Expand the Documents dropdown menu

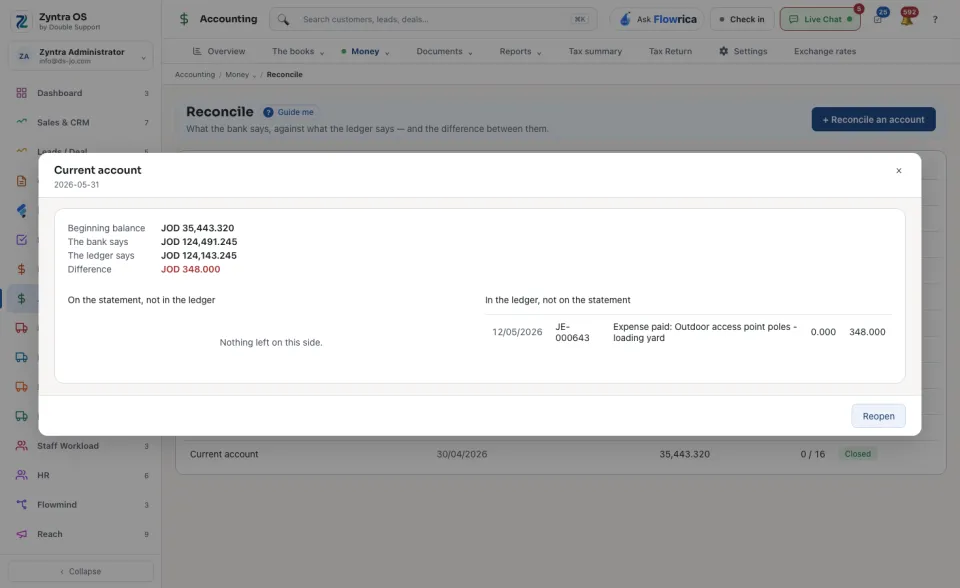(444, 51)
